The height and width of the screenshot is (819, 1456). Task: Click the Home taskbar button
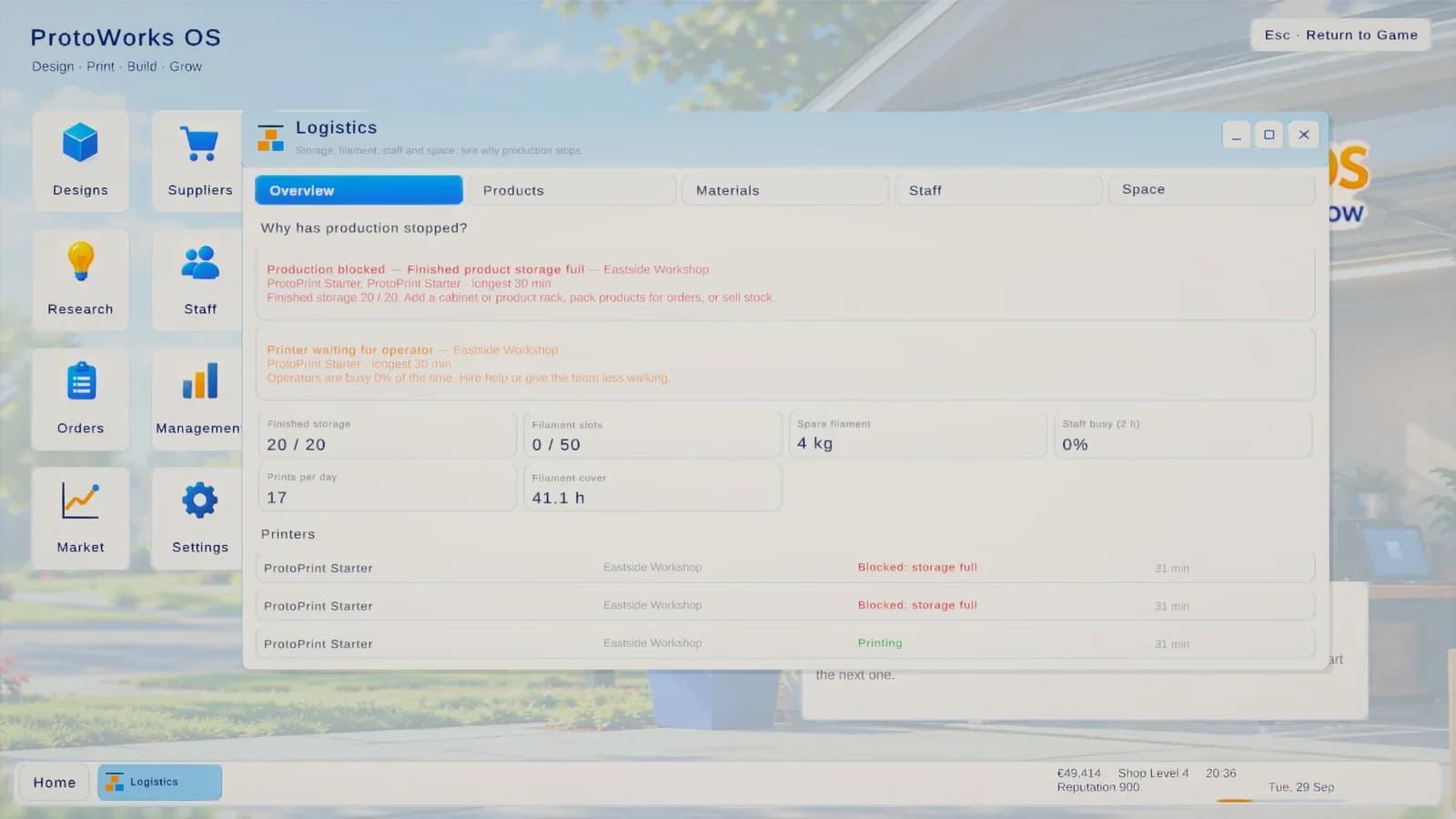click(x=55, y=782)
